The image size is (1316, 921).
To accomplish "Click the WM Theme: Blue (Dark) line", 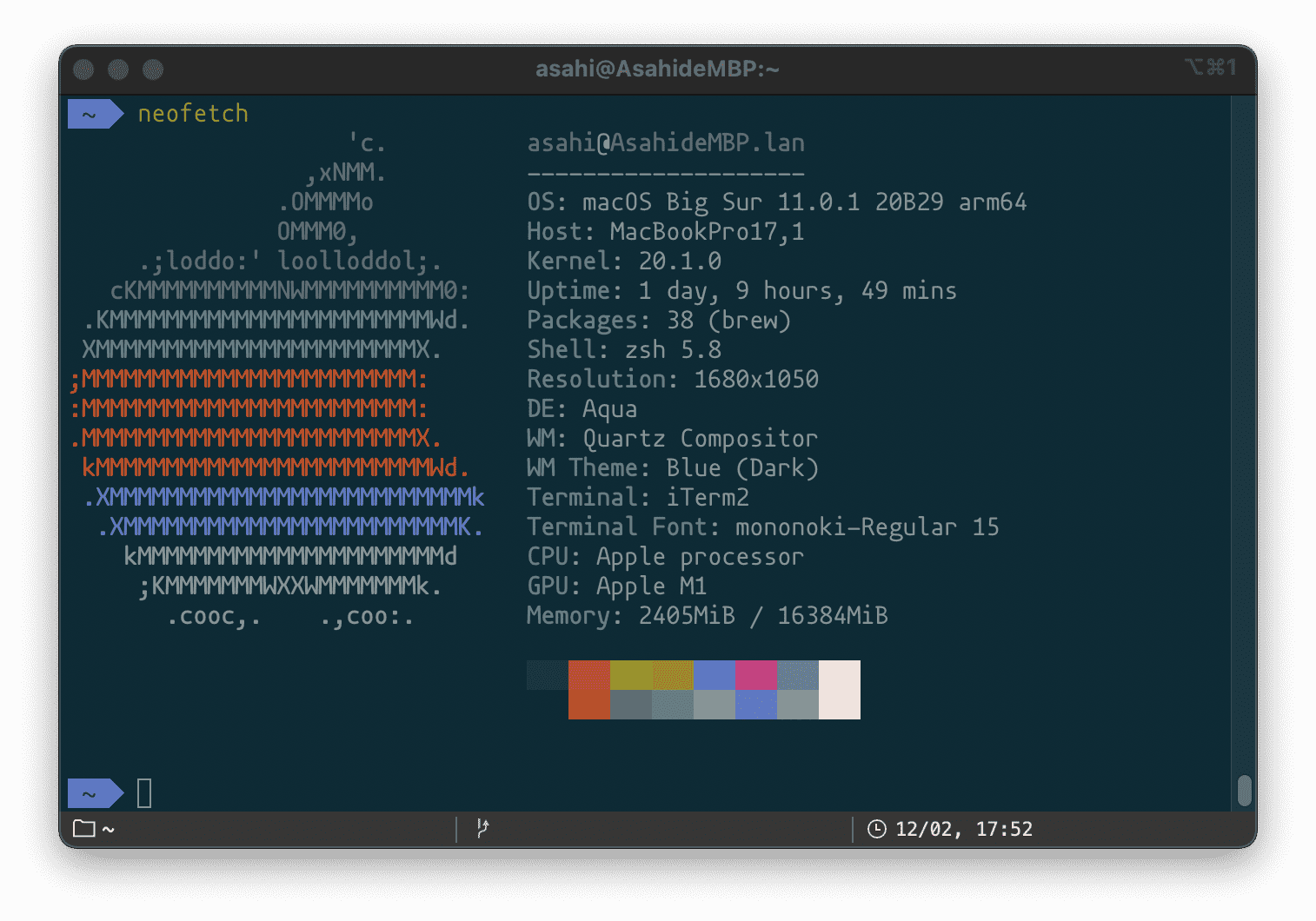I will point(673,468).
